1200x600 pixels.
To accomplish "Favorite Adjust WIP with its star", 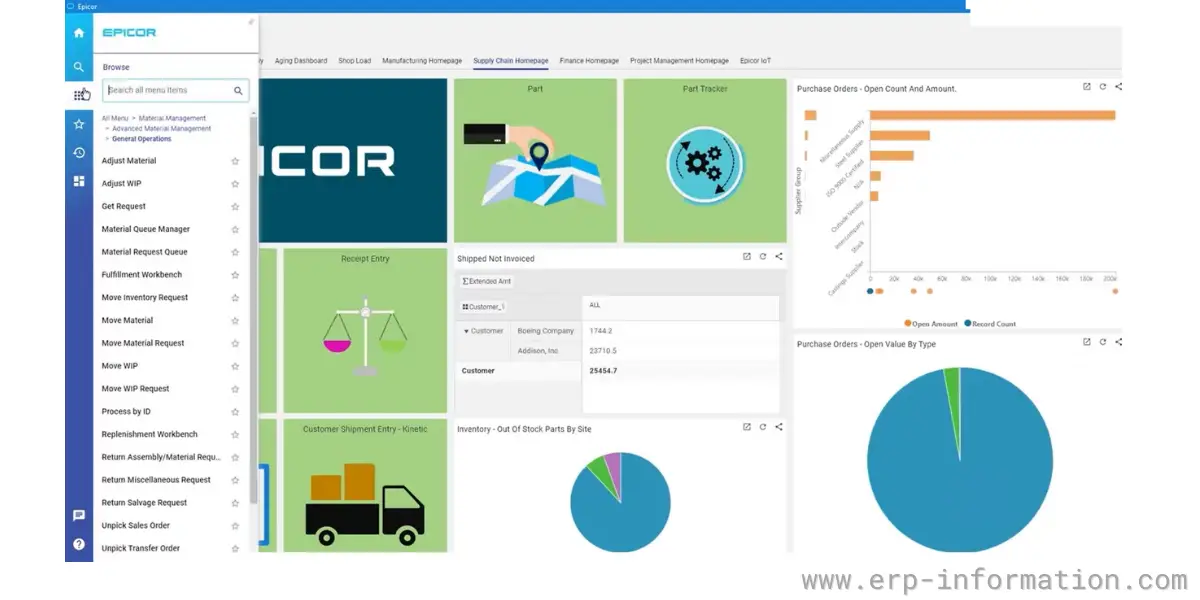I will pyautogui.click(x=235, y=184).
